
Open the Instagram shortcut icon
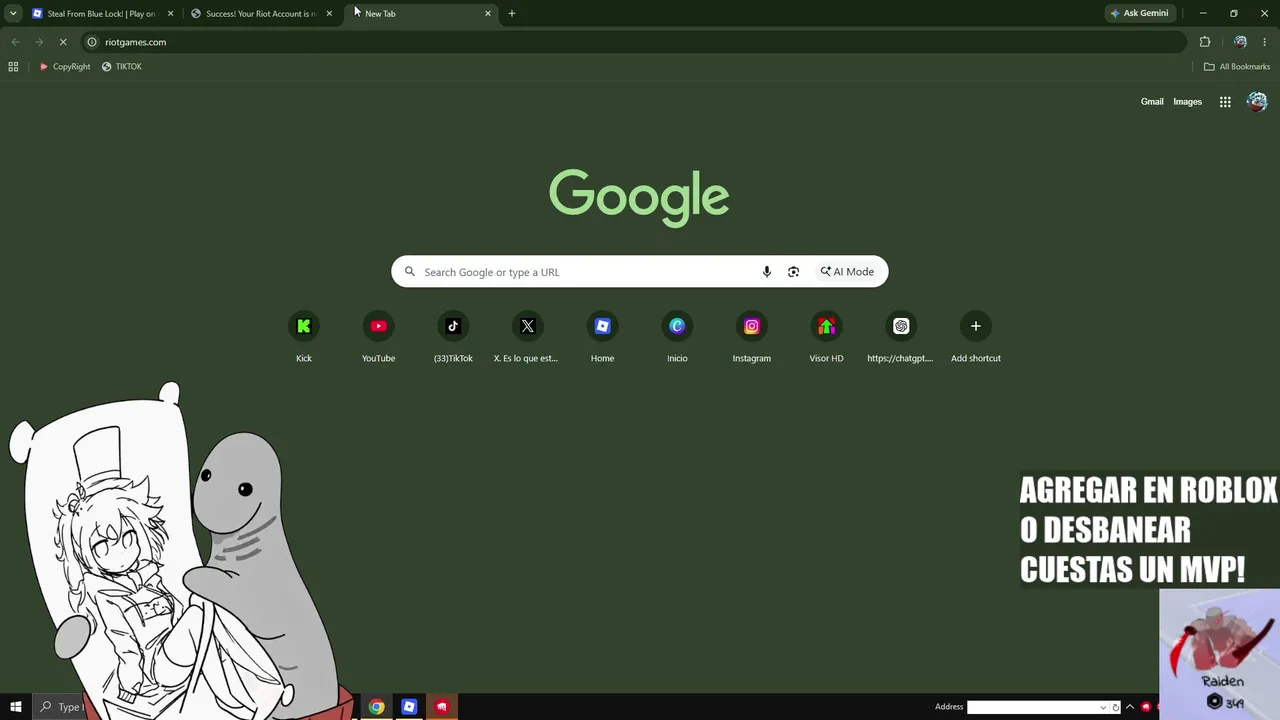(752, 326)
